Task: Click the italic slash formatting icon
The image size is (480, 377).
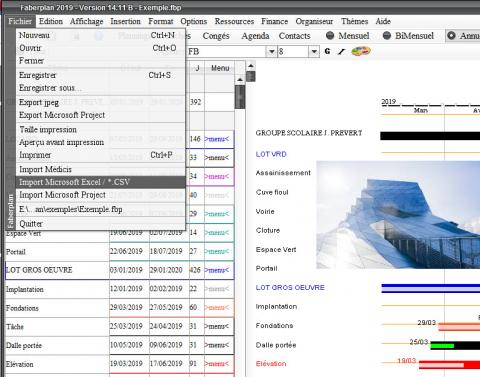Action: [341, 51]
